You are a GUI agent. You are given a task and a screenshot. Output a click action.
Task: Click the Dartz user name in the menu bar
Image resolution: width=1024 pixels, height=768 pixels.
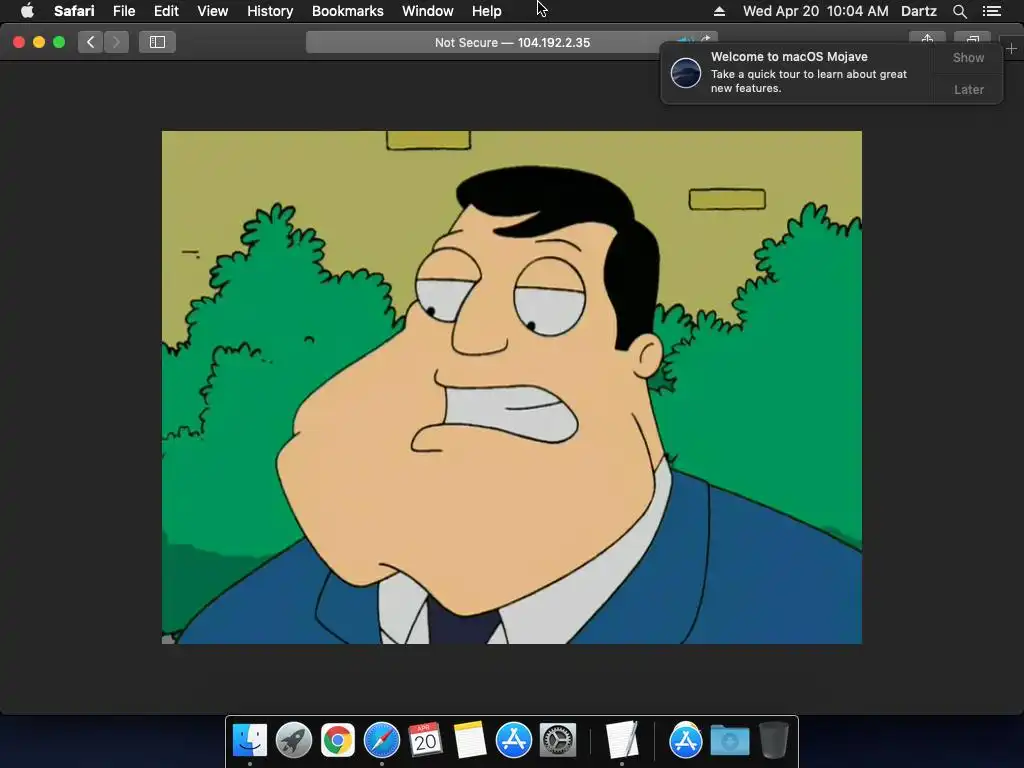pyautogui.click(x=919, y=11)
